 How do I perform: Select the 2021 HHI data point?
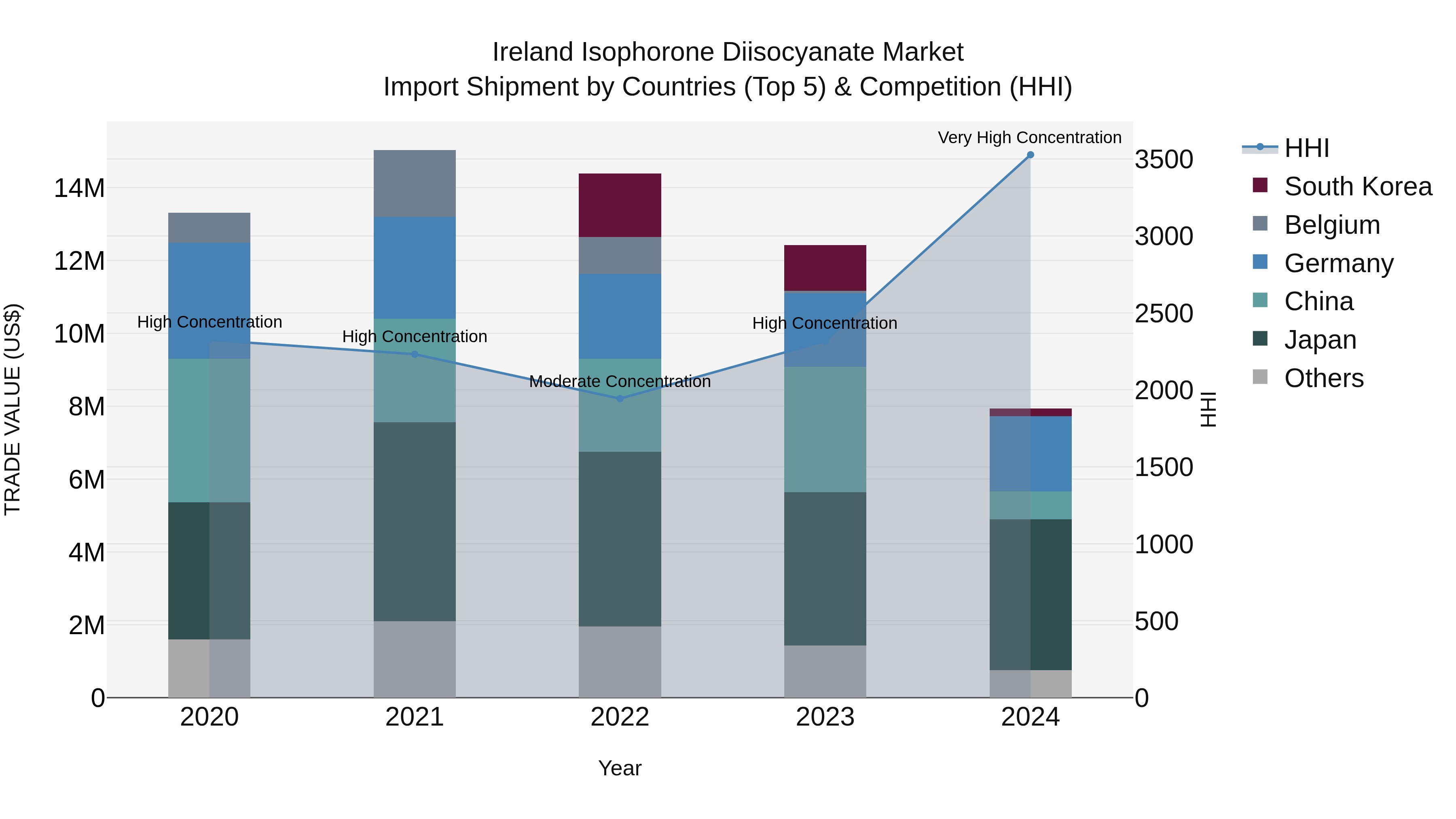pos(415,354)
